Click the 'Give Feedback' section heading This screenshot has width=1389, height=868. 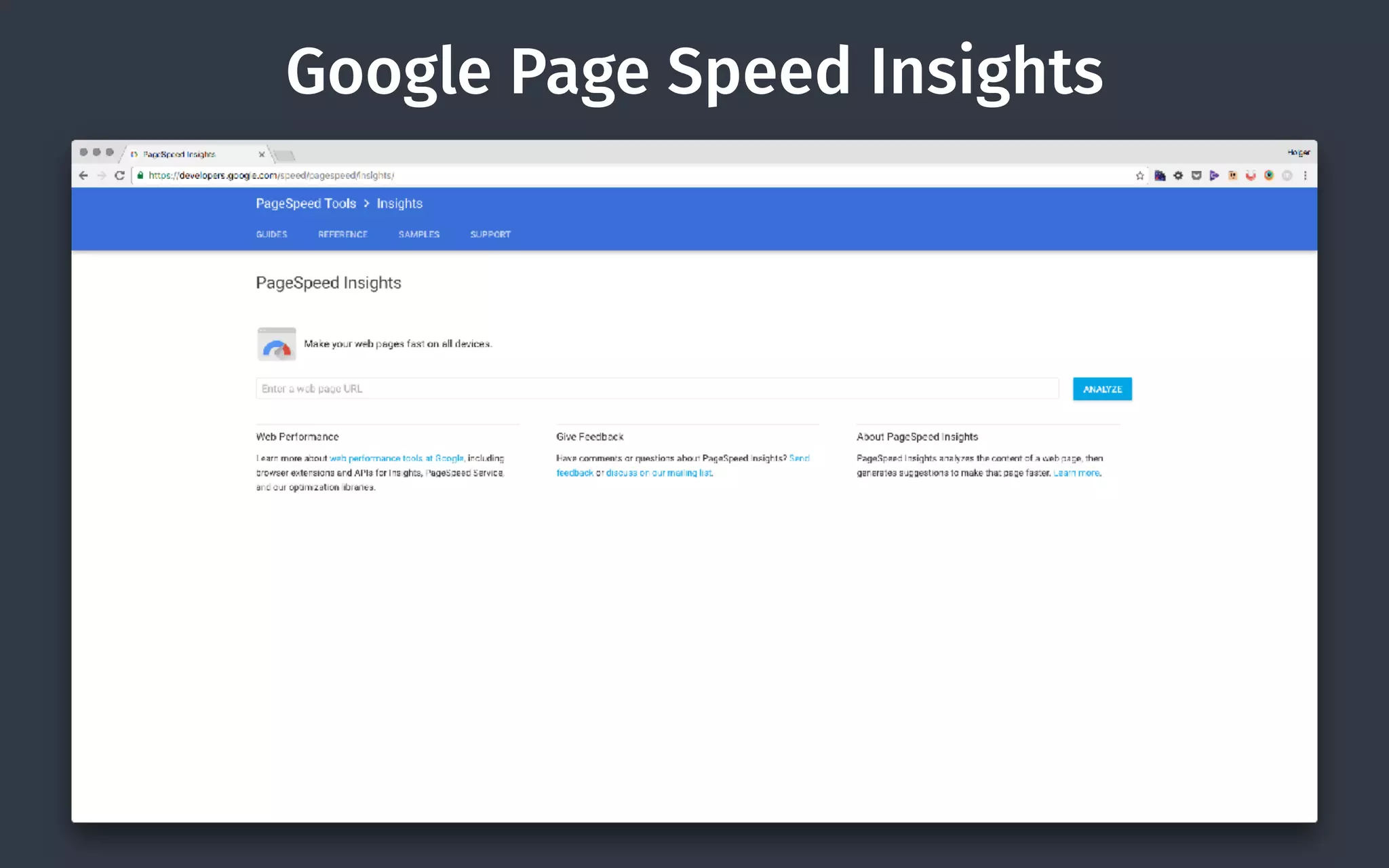pos(589,437)
